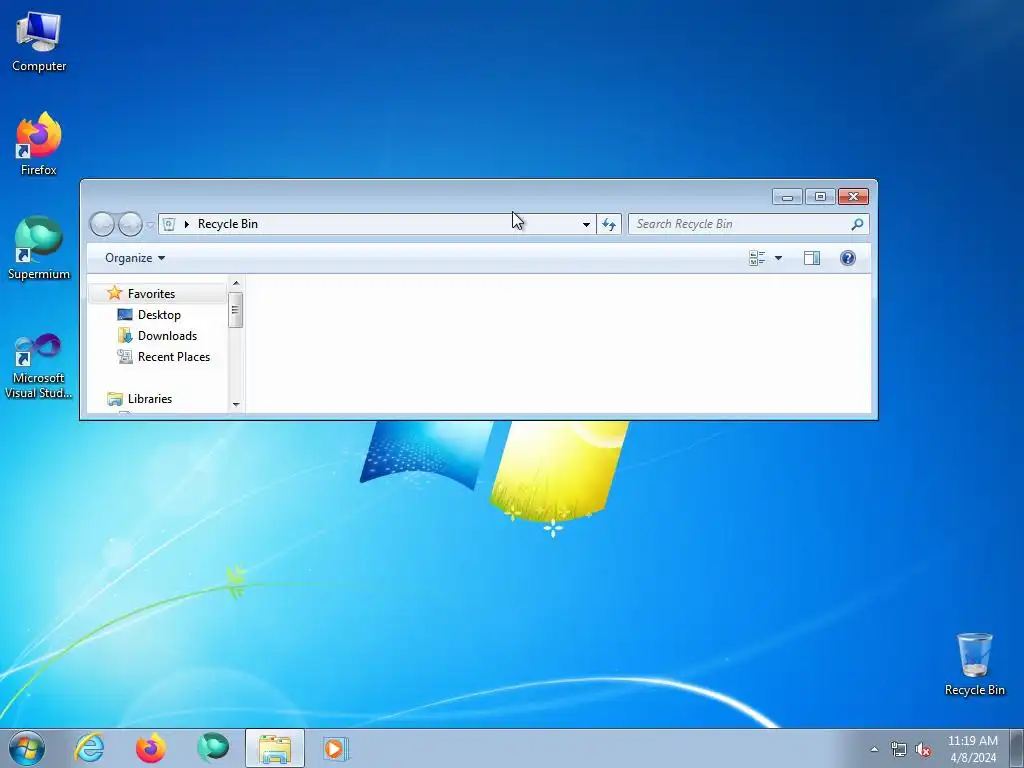Select the Microsoft Visual Studio desktop shortcut
The image size is (1024, 768).
[x=39, y=366]
